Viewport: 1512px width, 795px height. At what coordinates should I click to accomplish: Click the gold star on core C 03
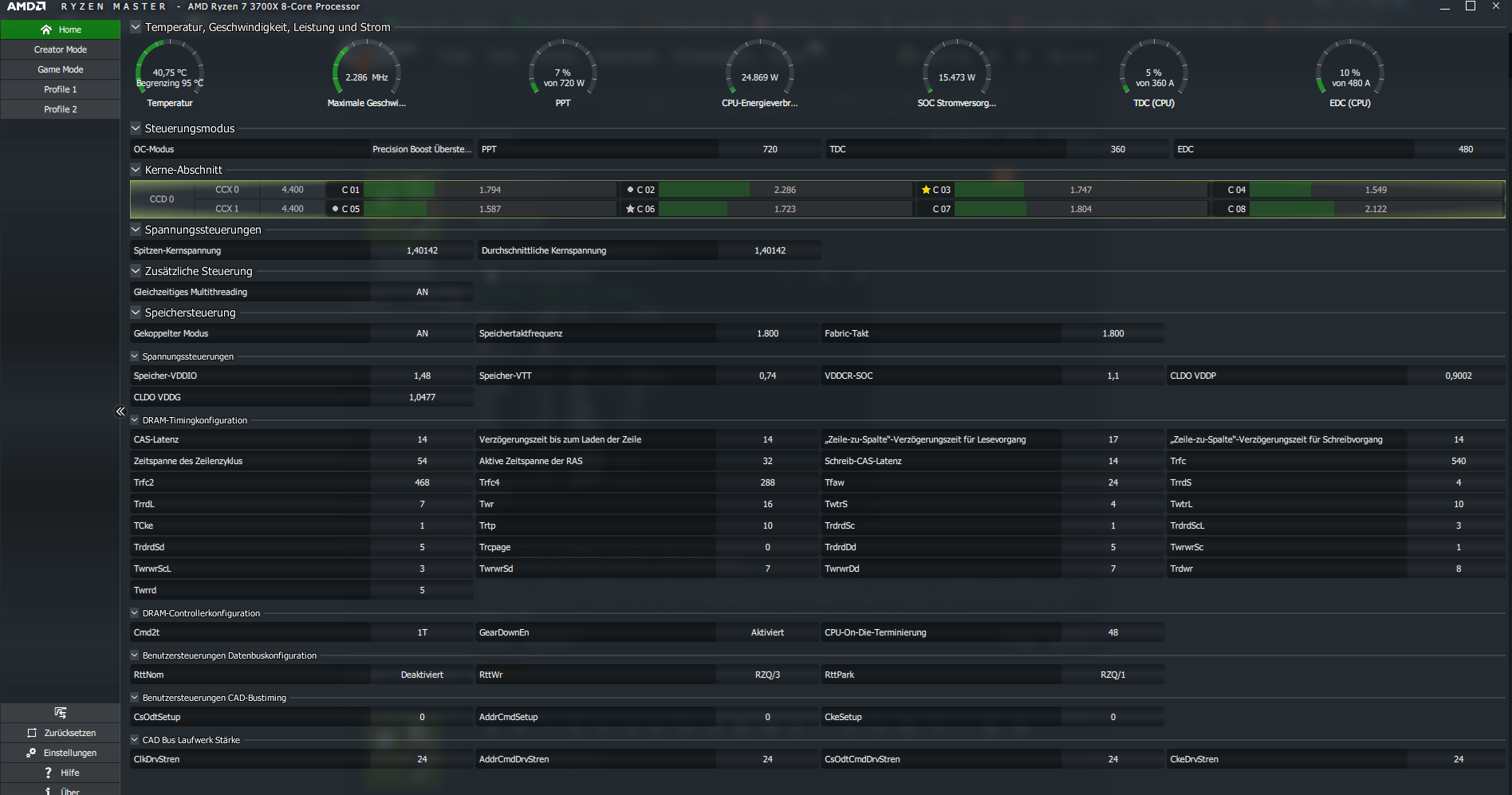[x=926, y=190]
